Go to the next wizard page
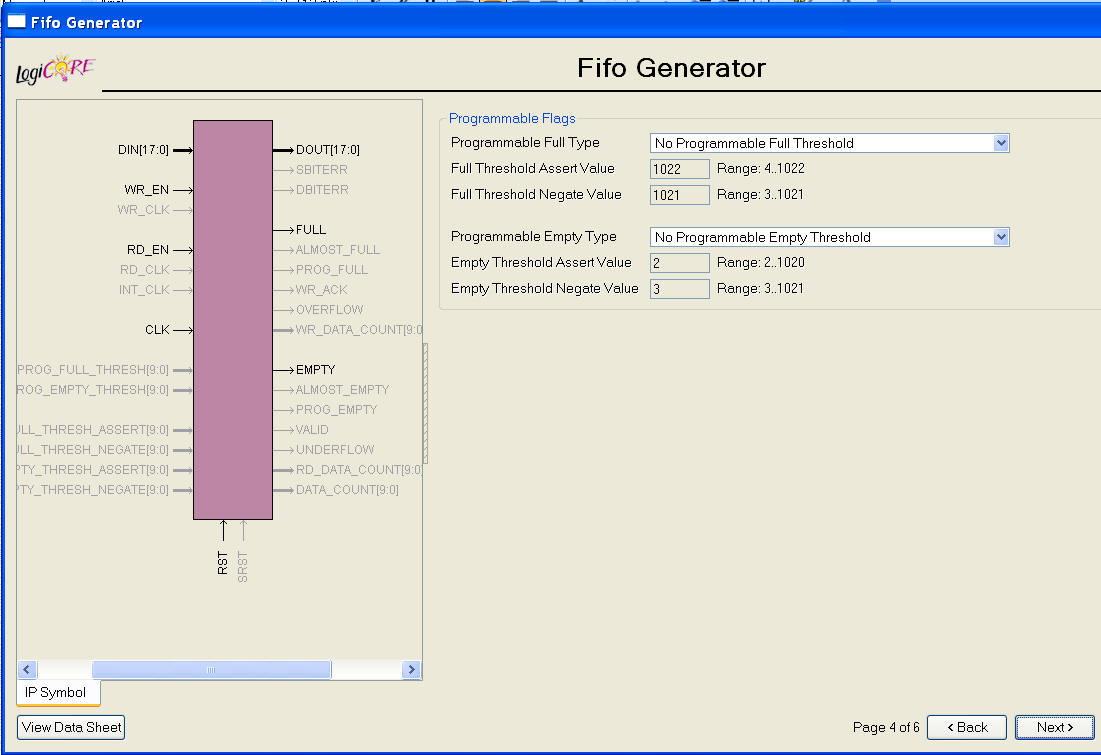This screenshot has height=755, width=1101. (1054, 728)
